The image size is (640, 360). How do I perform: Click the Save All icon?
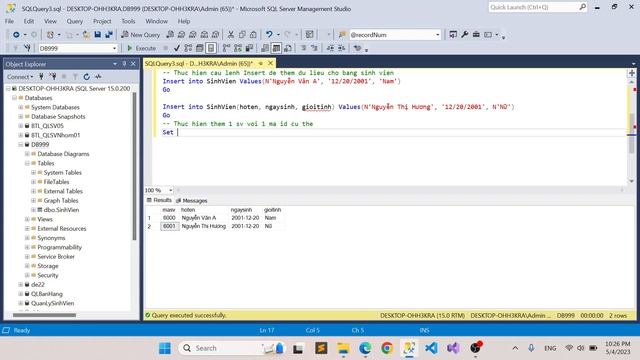(x=109, y=35)
